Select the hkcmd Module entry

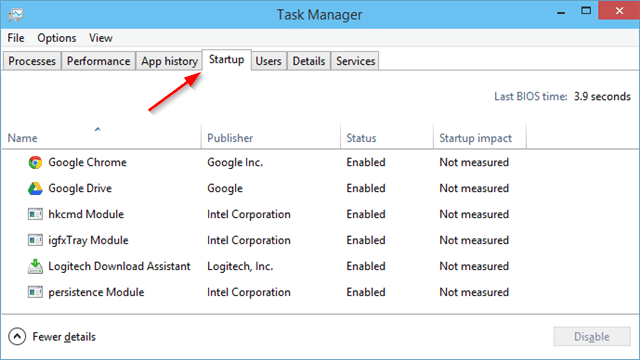[x=86, y=214]
